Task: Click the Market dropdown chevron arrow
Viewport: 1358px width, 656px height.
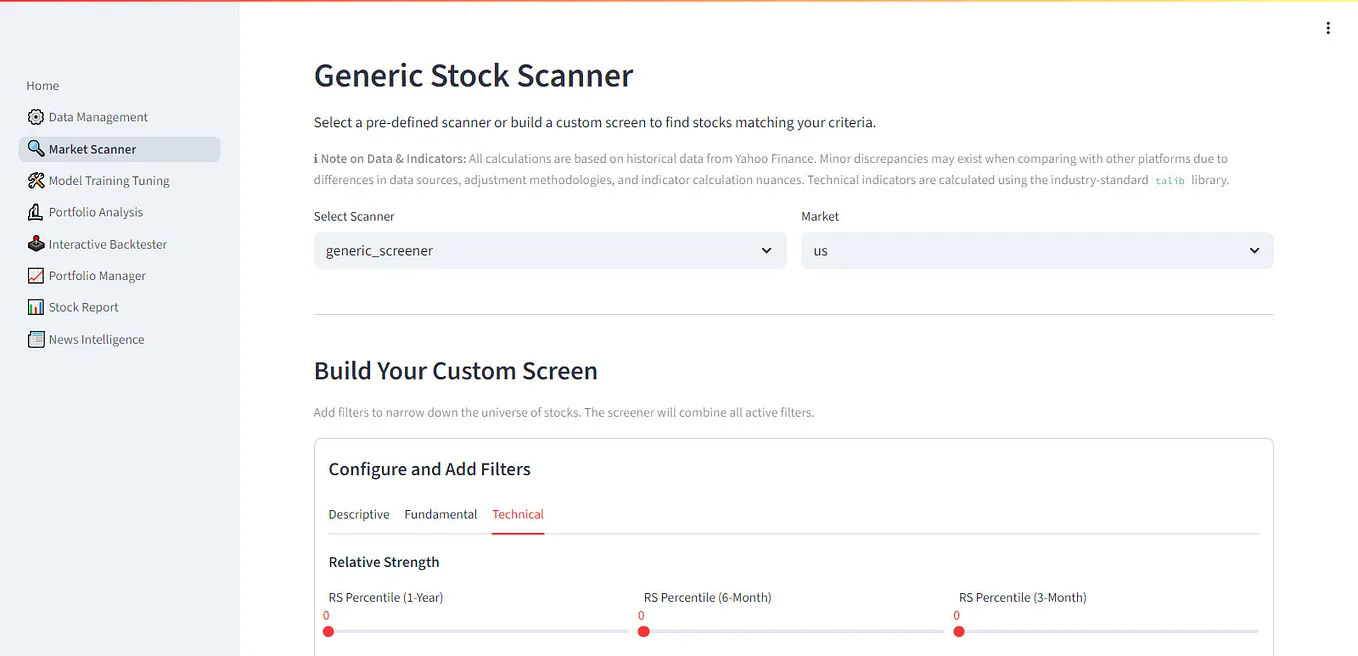Action: click(1254, 250)
